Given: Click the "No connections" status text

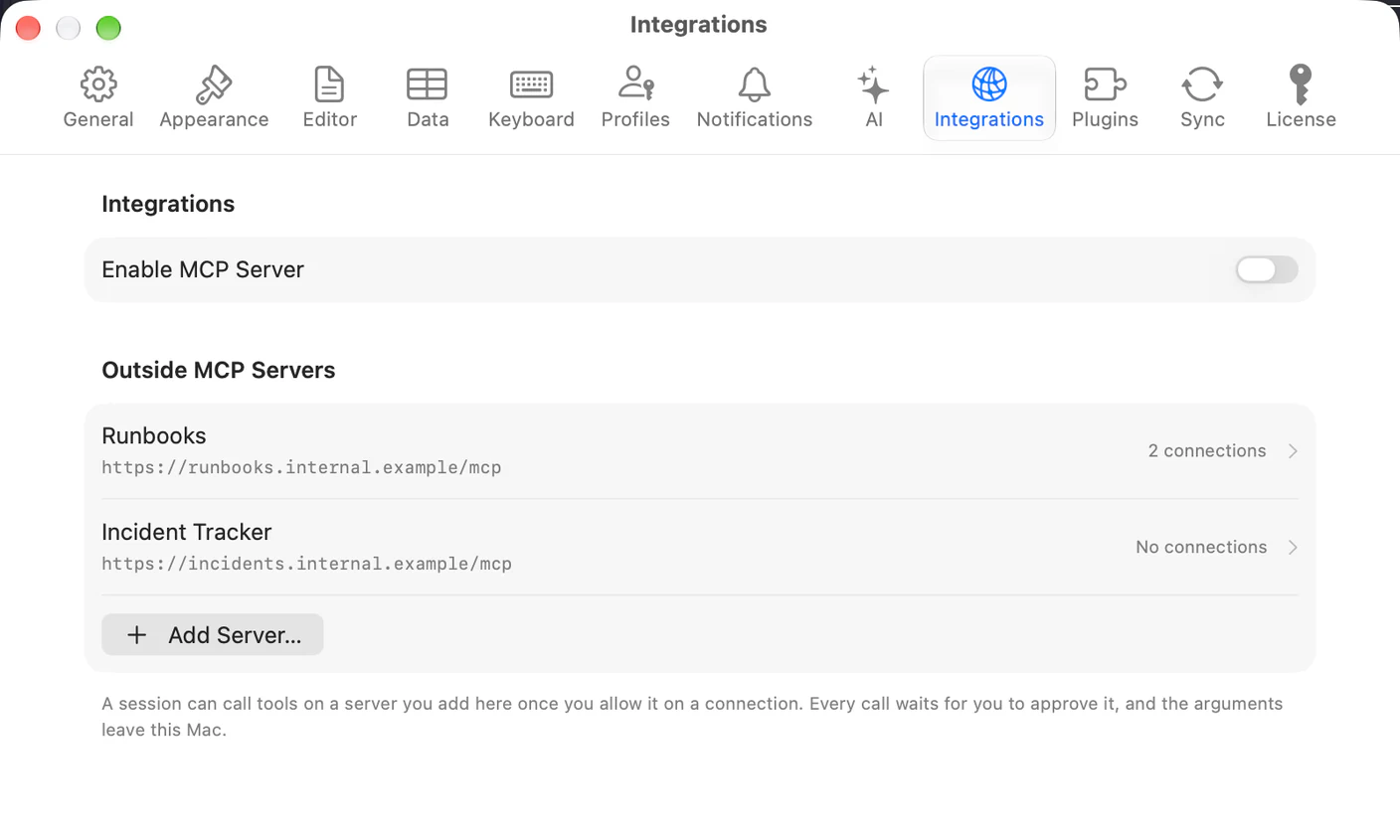Looking at the screenshot, I should 1201,548.
